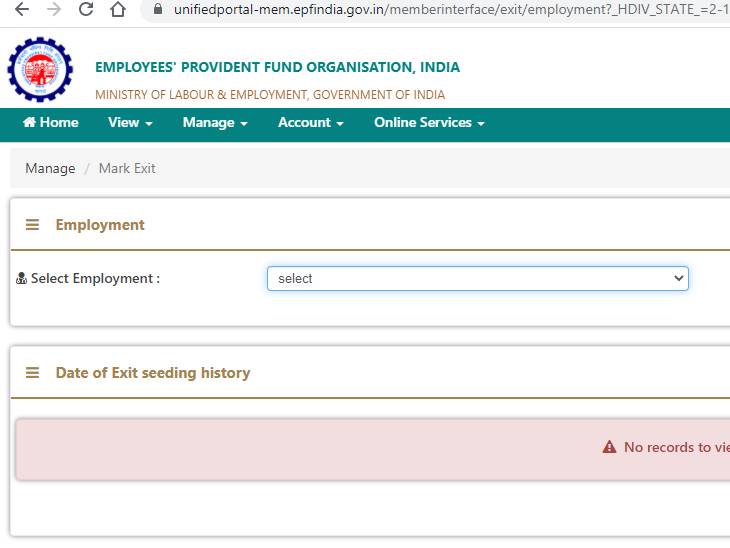Click the EPFO logo emblem
Screen dimensions: 730x548
(x=40, y=69)
